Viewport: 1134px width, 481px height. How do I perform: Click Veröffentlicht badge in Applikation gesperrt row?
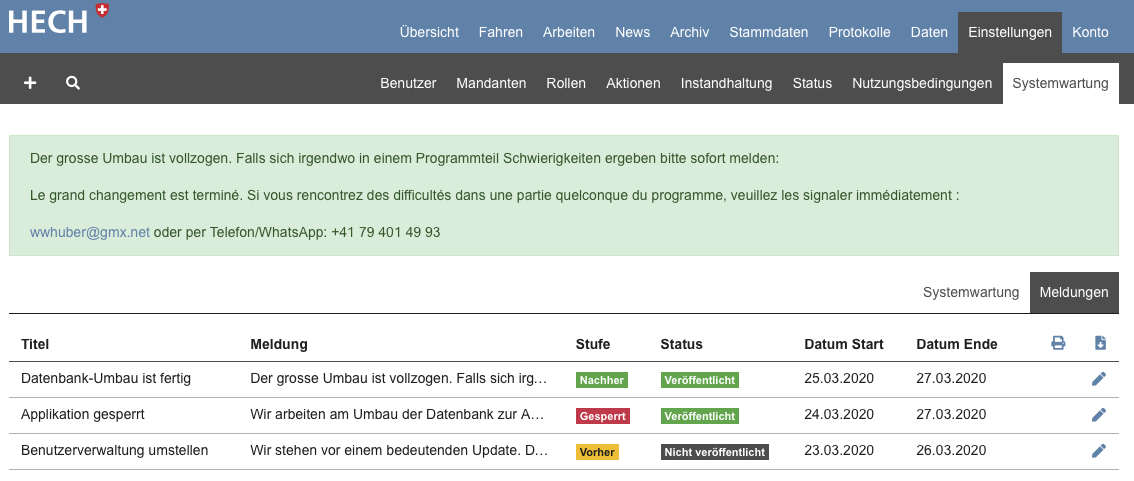coord(699,416)
